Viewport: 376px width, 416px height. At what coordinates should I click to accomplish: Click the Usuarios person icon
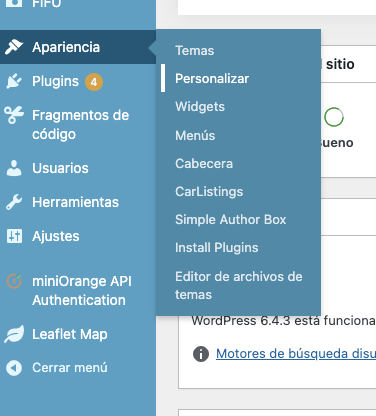click(x=14, y=168)
